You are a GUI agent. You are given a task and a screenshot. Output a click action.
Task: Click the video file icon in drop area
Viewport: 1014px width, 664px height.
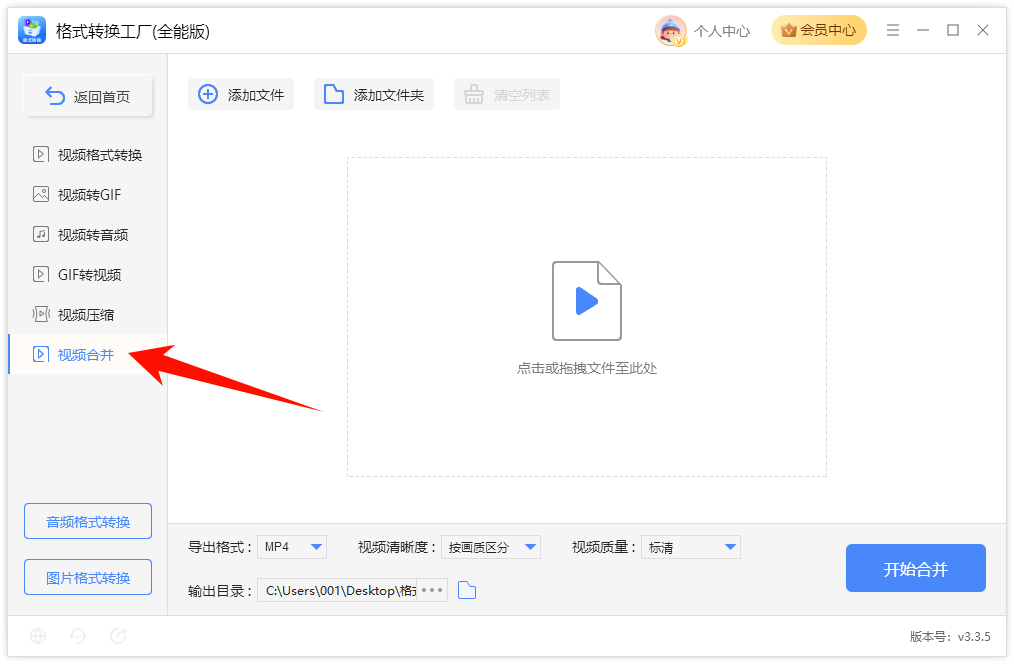(587, 301)
